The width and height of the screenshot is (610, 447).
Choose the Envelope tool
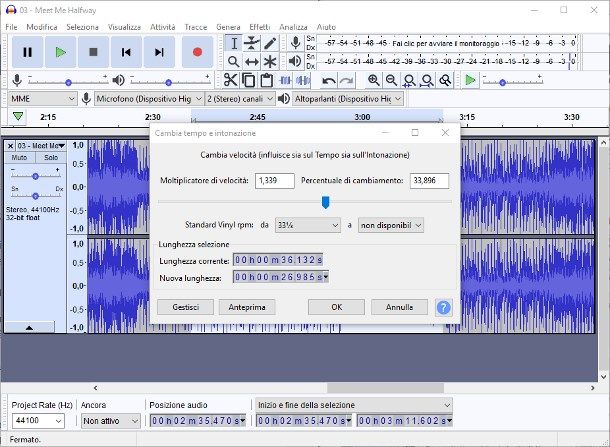point(252,43)
